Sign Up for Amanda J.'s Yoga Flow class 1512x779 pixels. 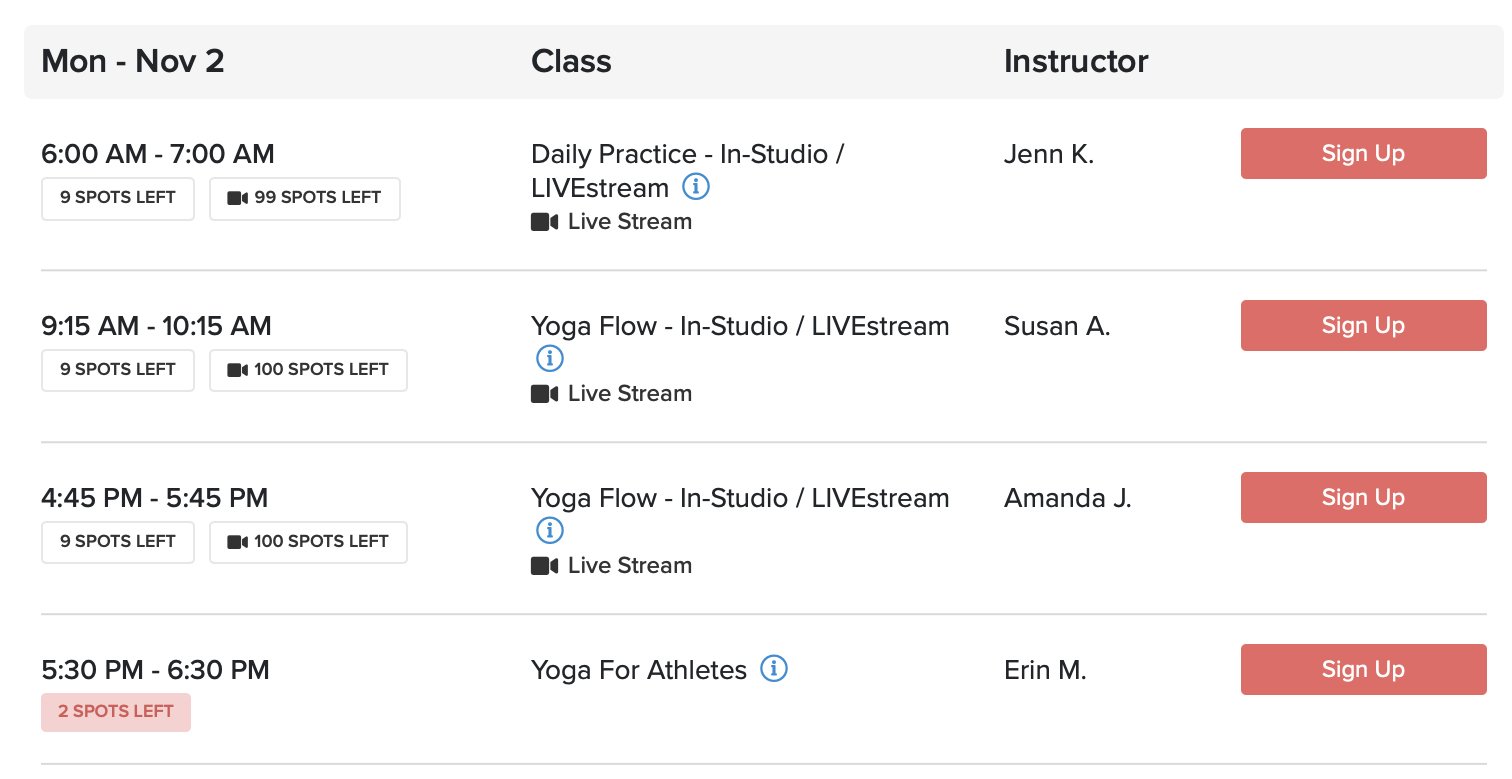coord(1362,497)
